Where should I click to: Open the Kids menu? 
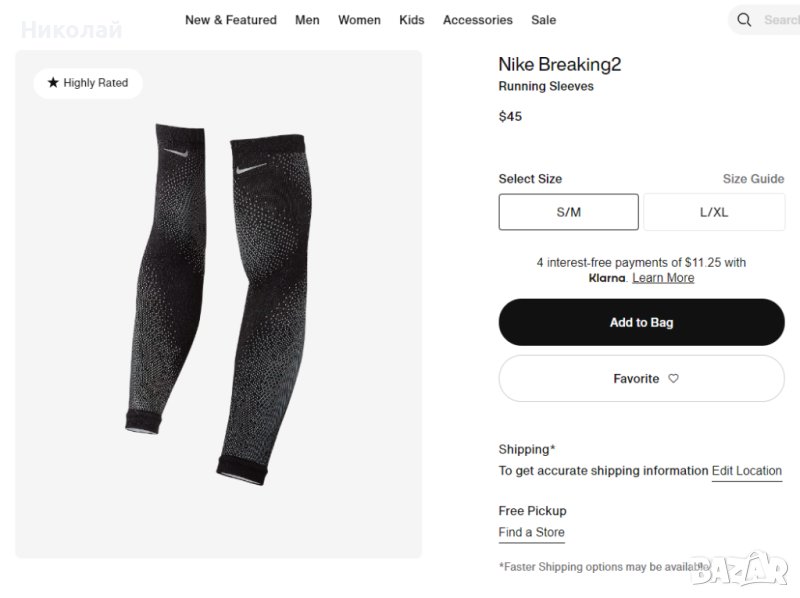click(x=411, y=20)
